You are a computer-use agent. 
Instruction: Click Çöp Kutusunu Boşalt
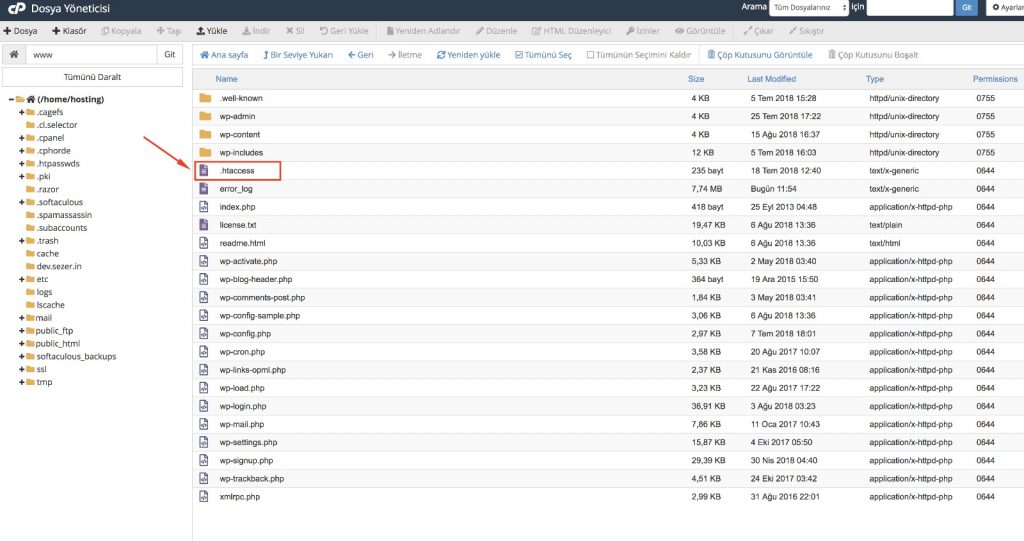(873, 55)
